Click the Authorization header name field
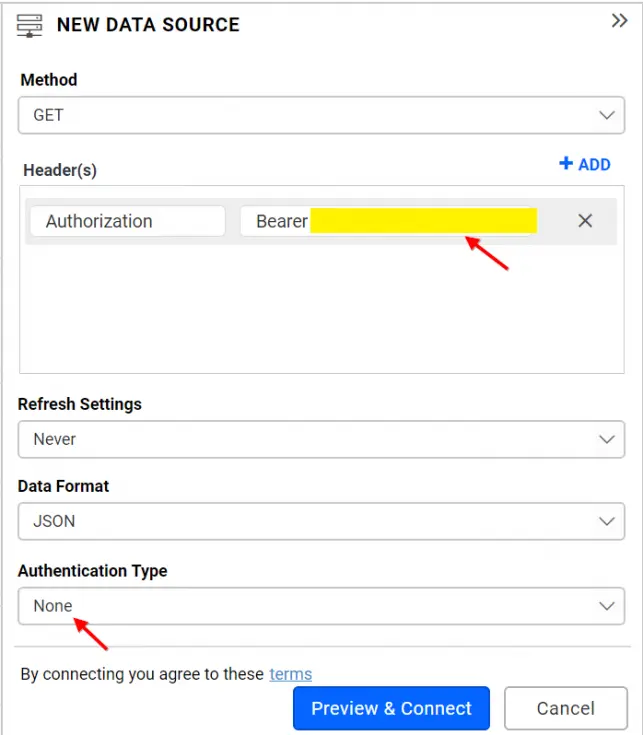Viewport: 643px width, 735px height. click(x=127, y=221)
